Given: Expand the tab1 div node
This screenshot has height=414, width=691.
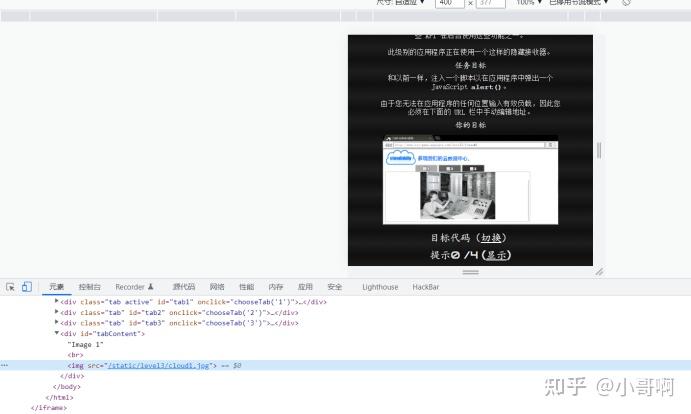Looking at the screenshot, I should pos(56,301).
